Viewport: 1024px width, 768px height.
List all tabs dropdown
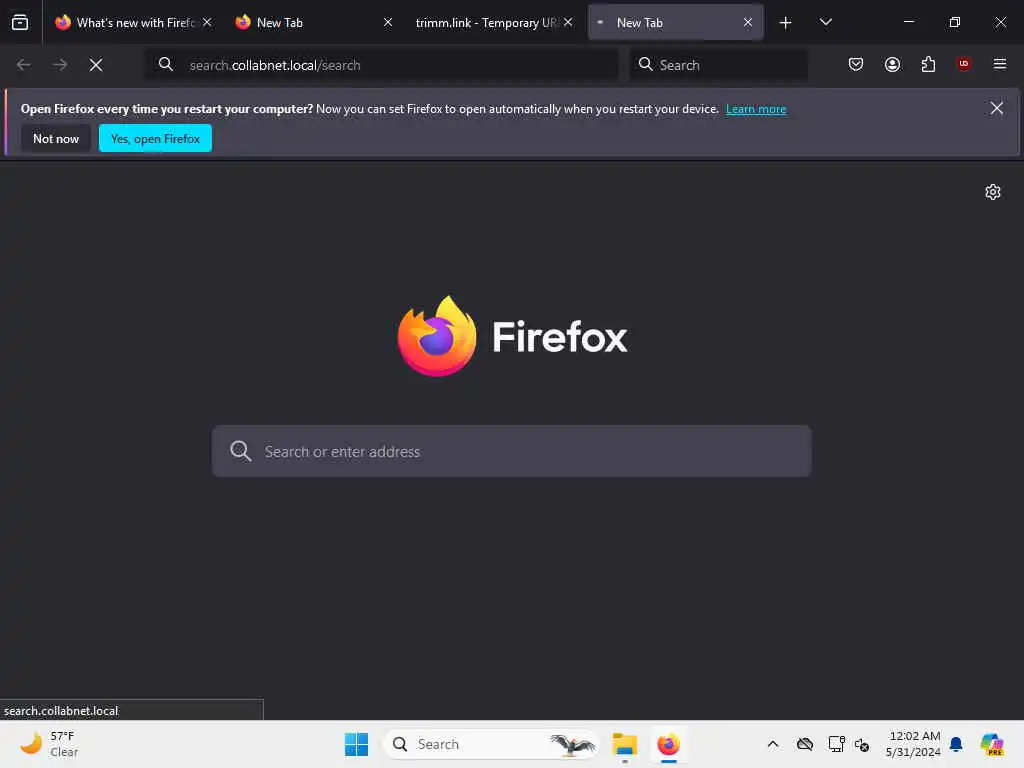tap(825, 23)
